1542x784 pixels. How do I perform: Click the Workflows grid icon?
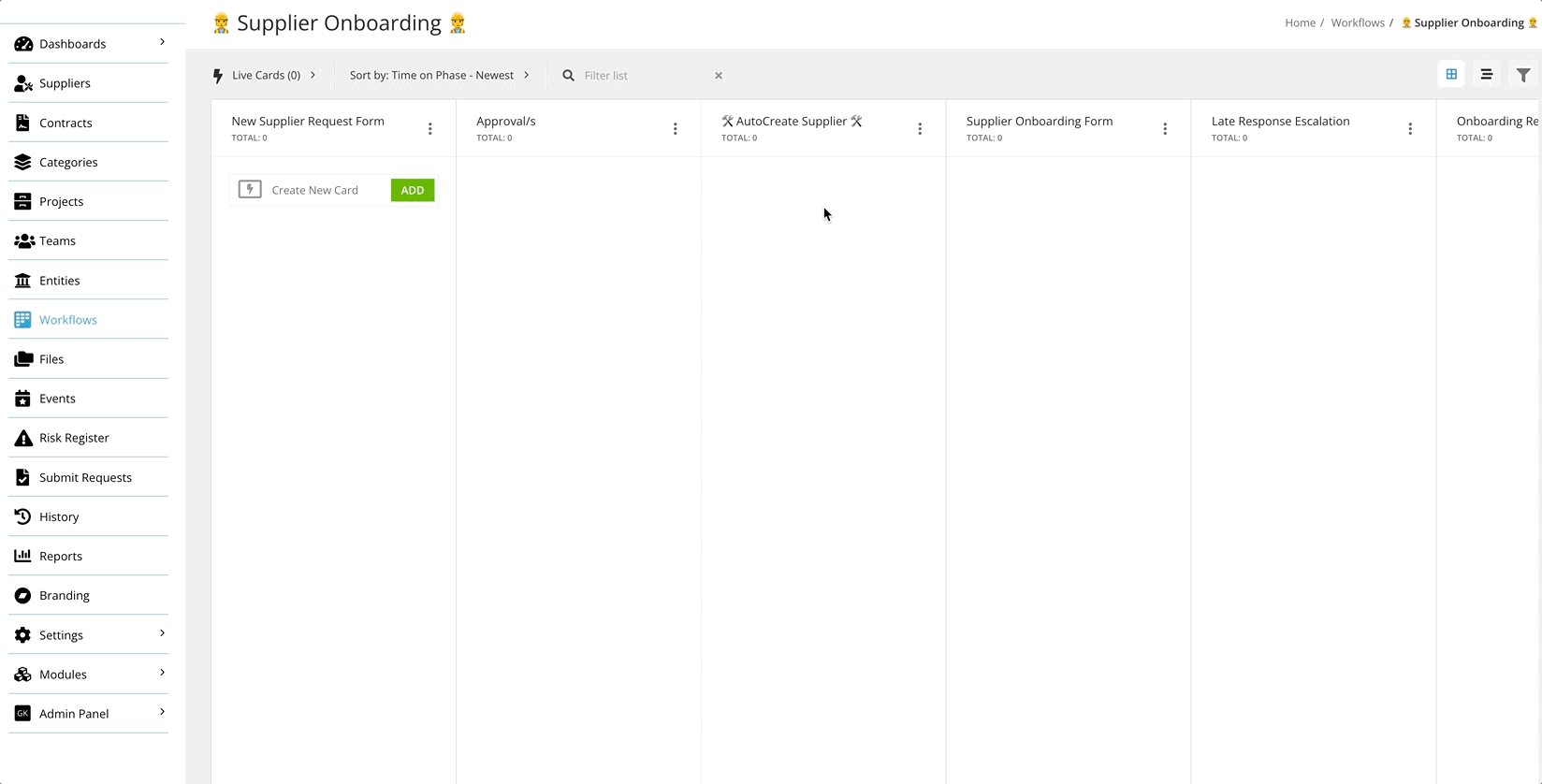click(23, 320)
